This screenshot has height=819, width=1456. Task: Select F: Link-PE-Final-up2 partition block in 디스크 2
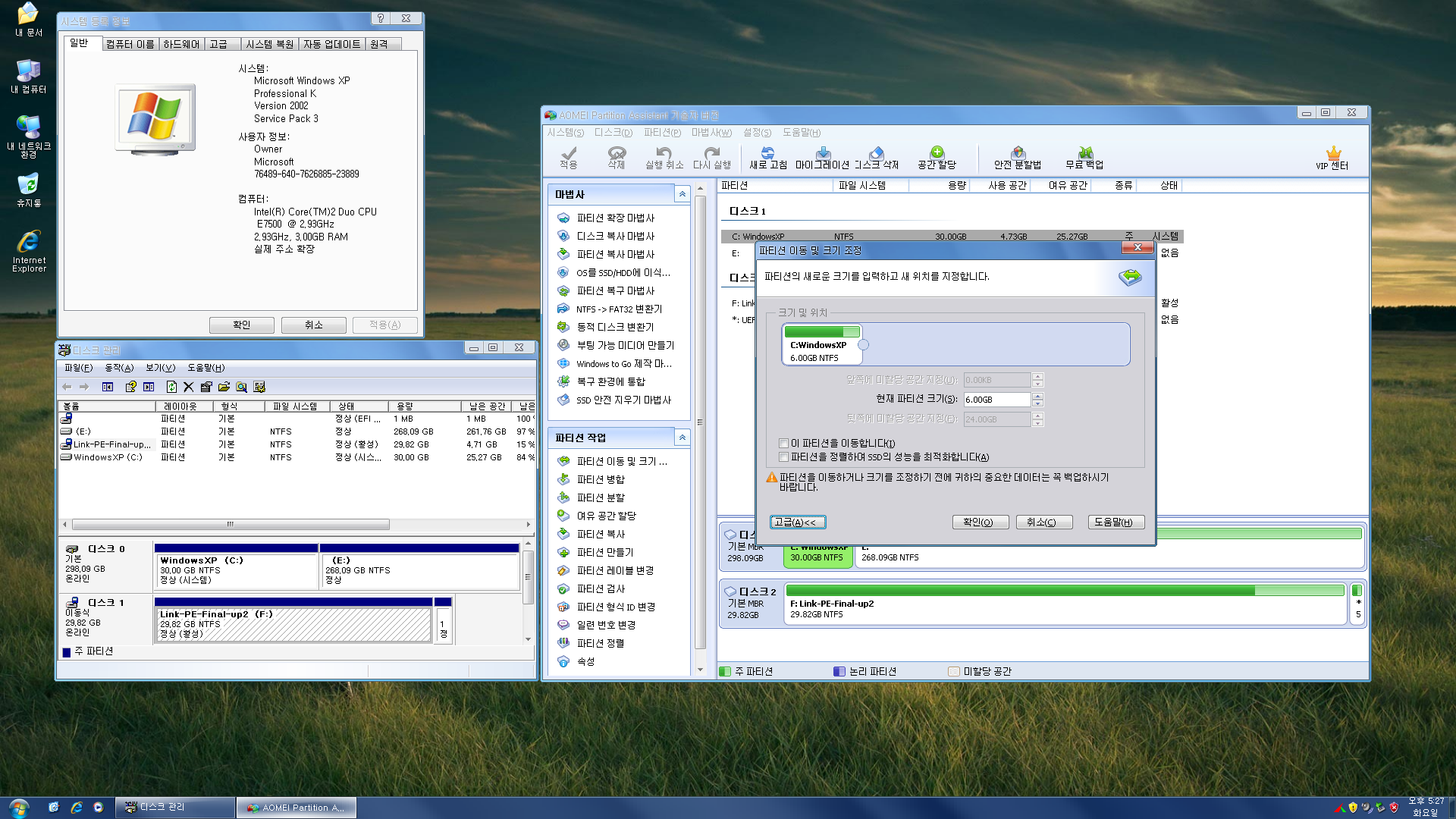1065,604
